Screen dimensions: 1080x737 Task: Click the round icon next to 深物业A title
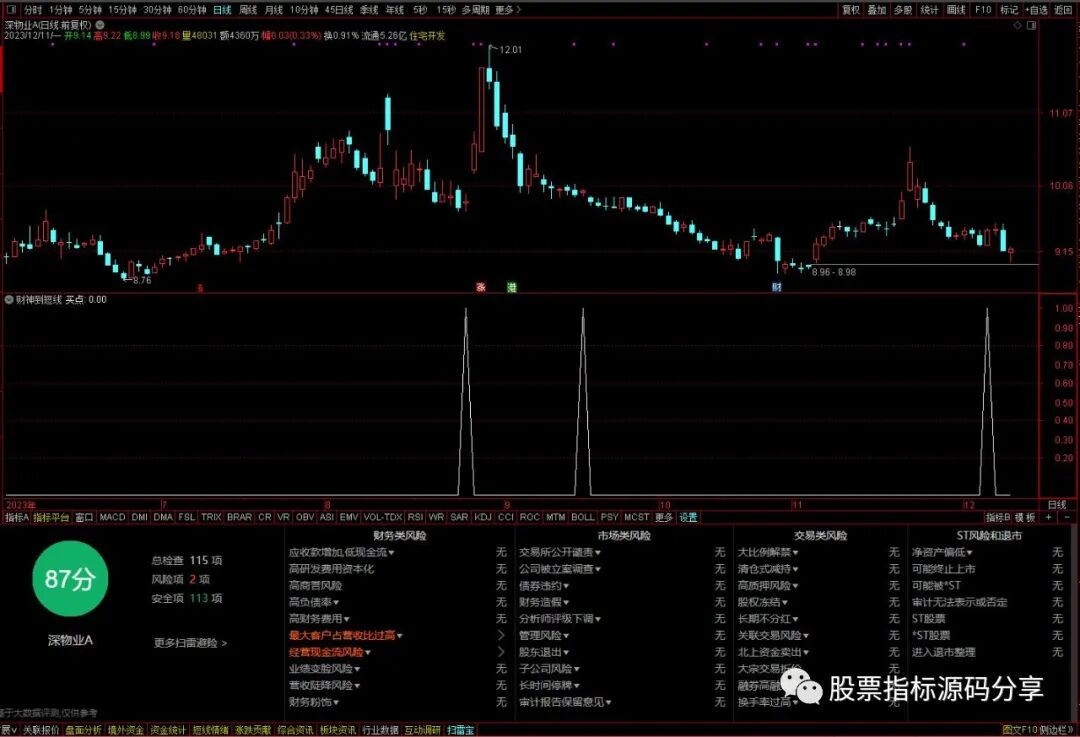(100, 25)
